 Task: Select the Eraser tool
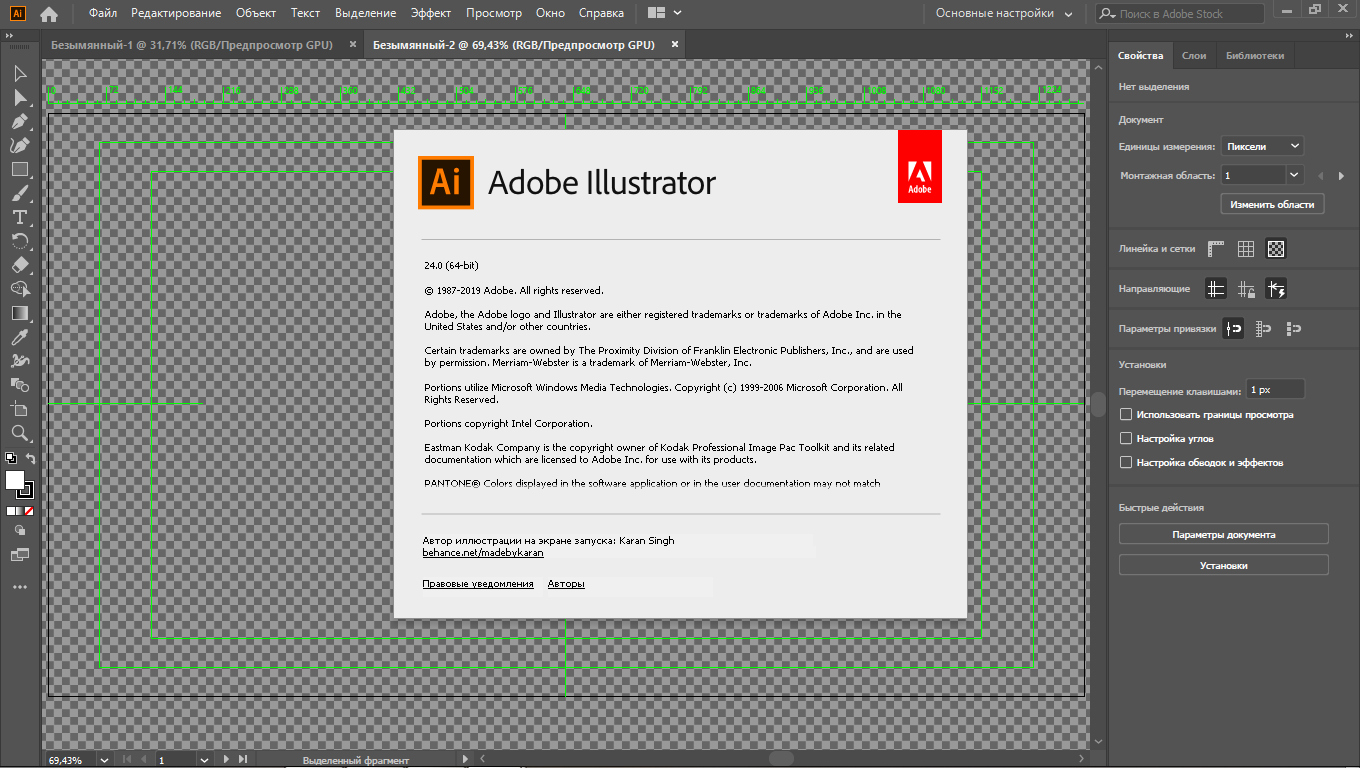(x=19, y=265)
